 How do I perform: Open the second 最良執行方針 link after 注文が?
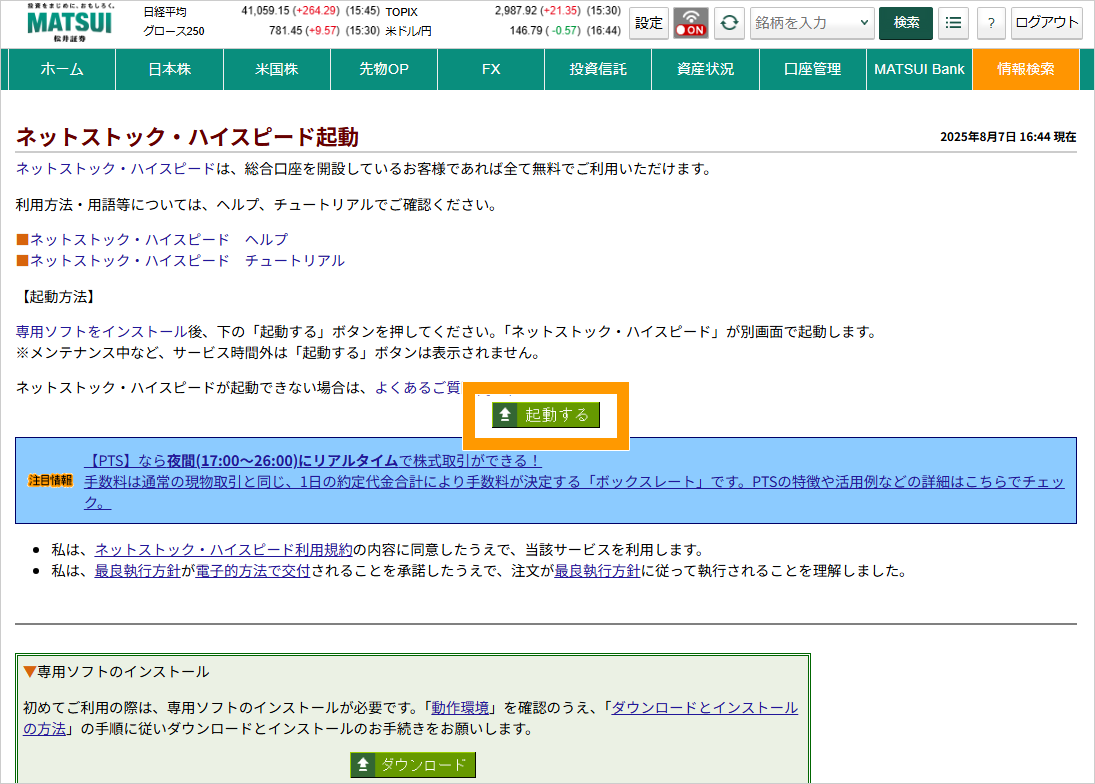tap(597, 571)
